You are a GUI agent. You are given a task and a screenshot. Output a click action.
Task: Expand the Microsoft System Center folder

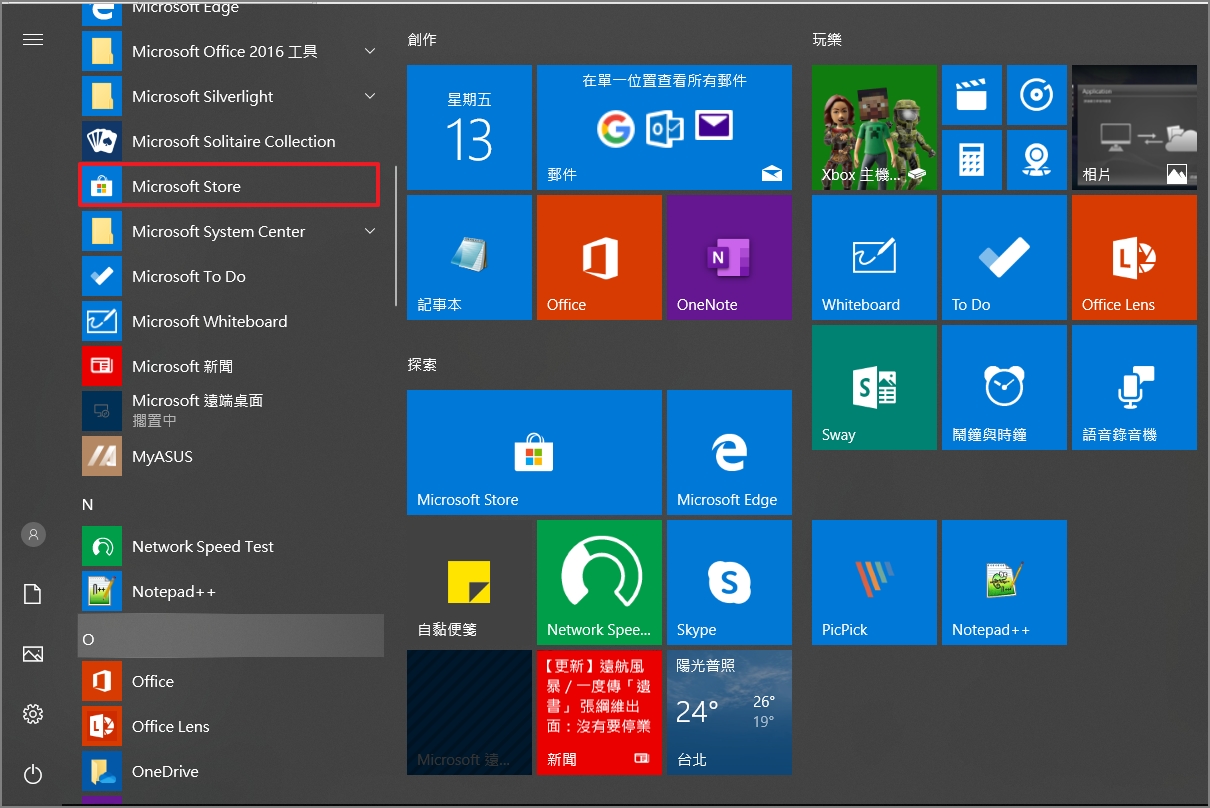[x=231, y=231]
